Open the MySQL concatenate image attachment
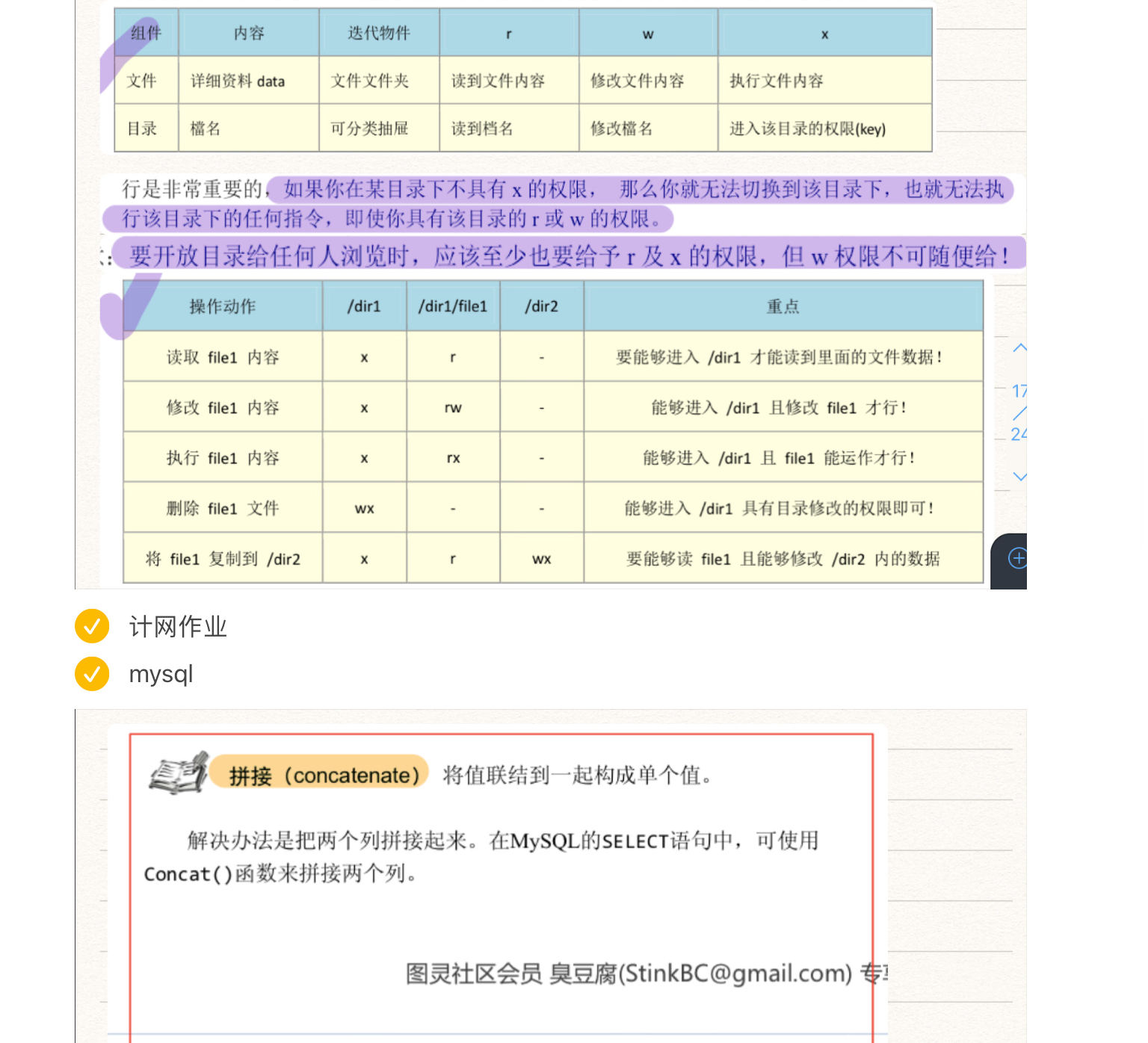The image size is (1148, 1043). coord(551,876)
